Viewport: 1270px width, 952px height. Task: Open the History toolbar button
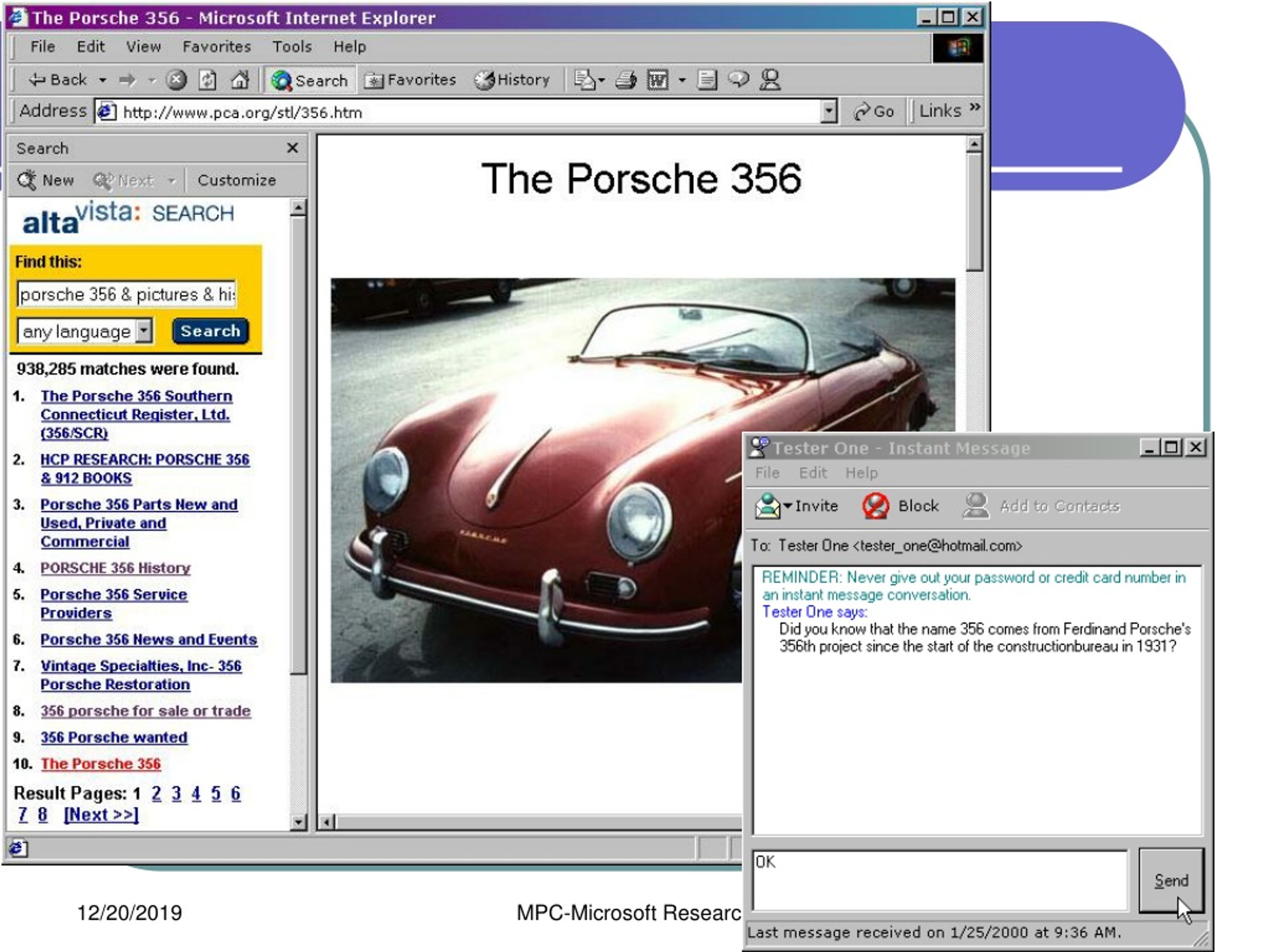512,80
